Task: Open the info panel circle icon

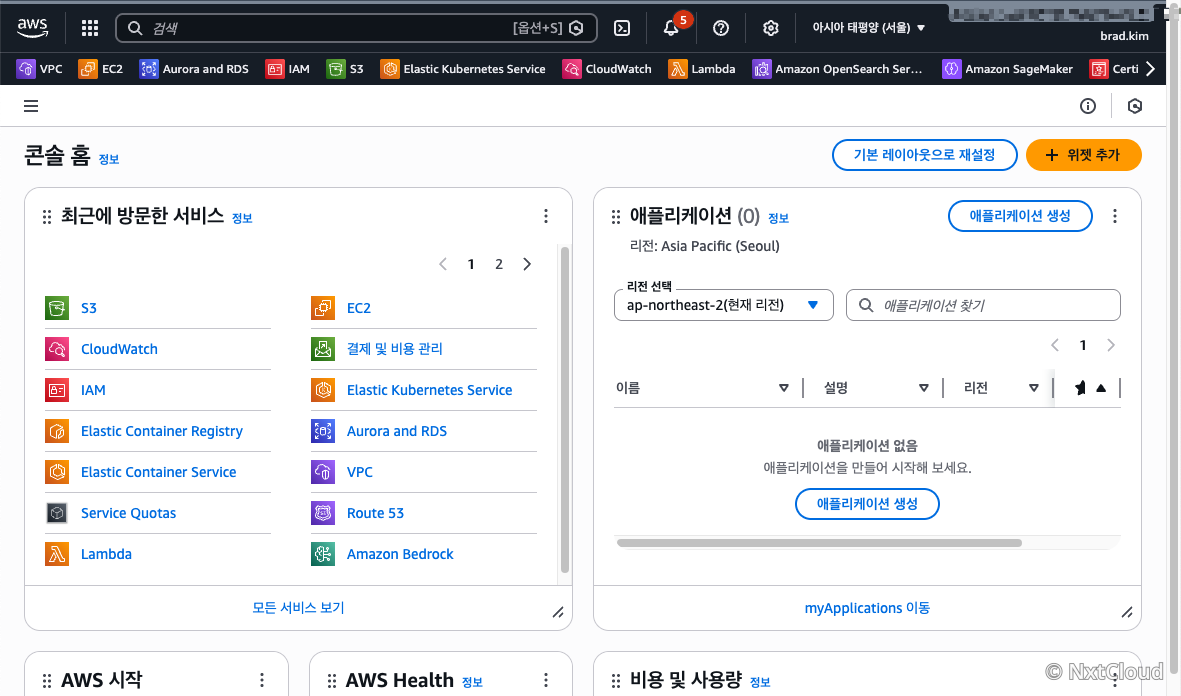Action: (x=1088, y=106)
